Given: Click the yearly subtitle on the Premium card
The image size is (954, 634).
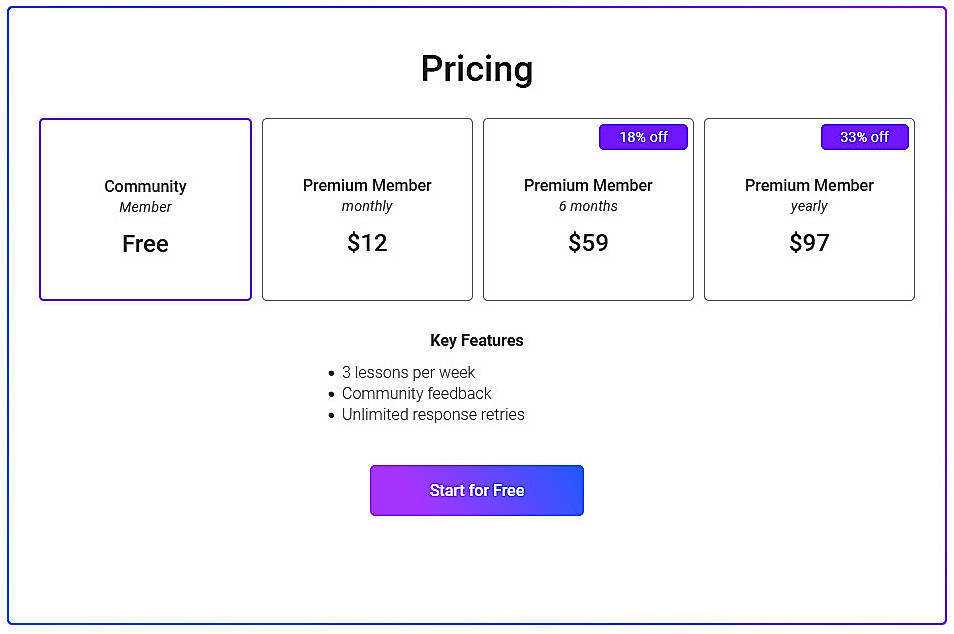Looking at the screenshot, I should pos(809,207).
